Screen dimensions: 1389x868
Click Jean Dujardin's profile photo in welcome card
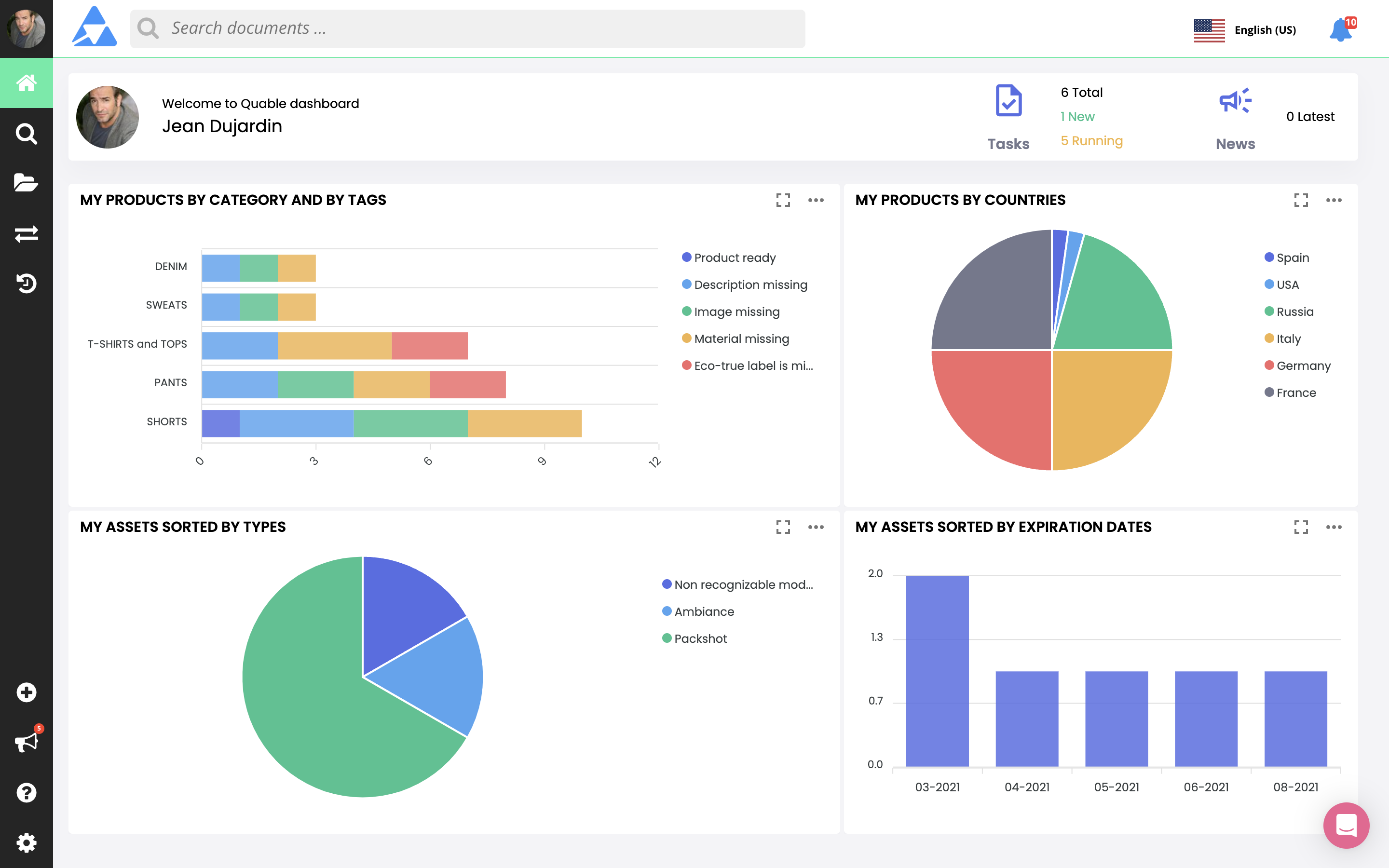point(108,117)
